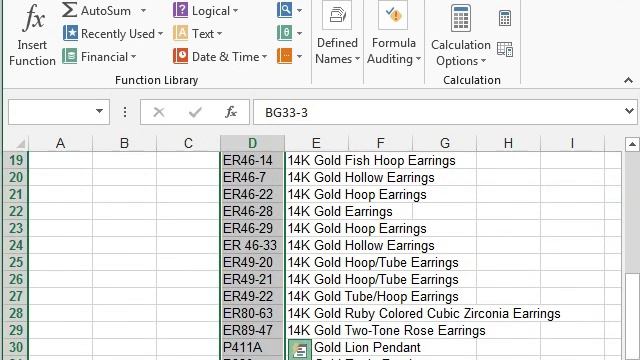Click cell containing ER89-47
Image resolution: width=640 pixels, height=360 pixels.
click(252, 330)
